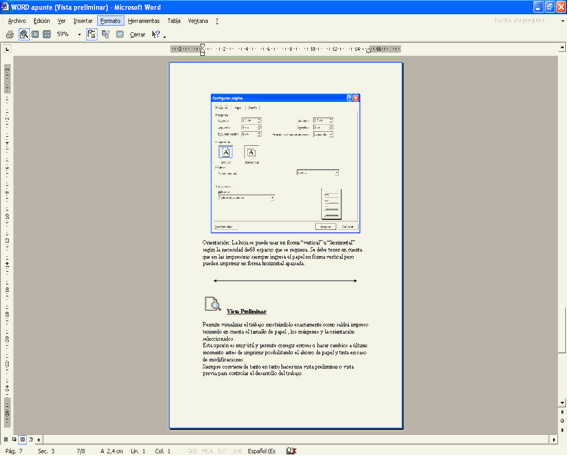The image size is (568, 456).
Task: Click the right indent marker on ruler
Action: coord(368,51)
